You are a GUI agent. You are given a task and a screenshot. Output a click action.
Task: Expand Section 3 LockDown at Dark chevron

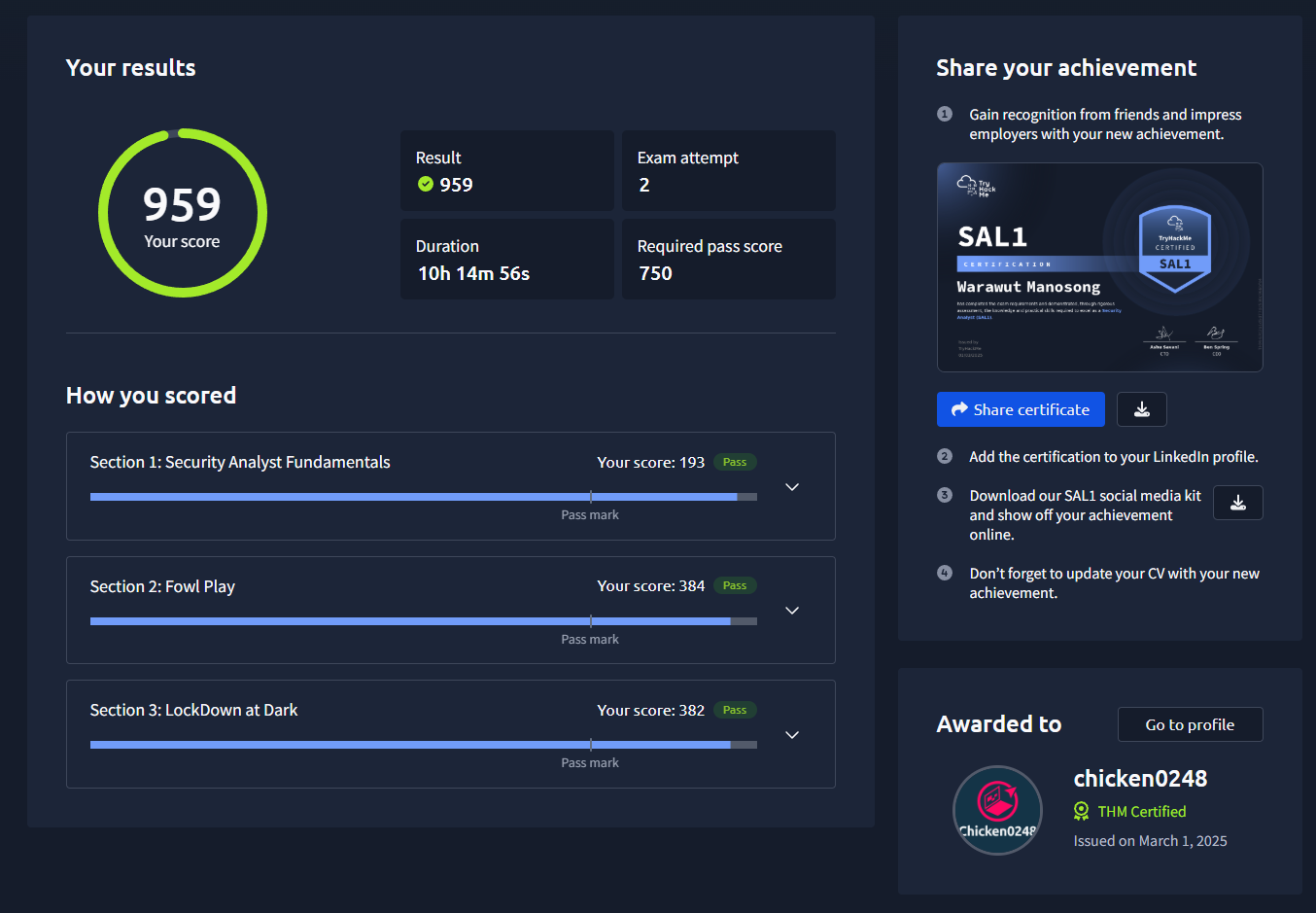coord(792,735)
